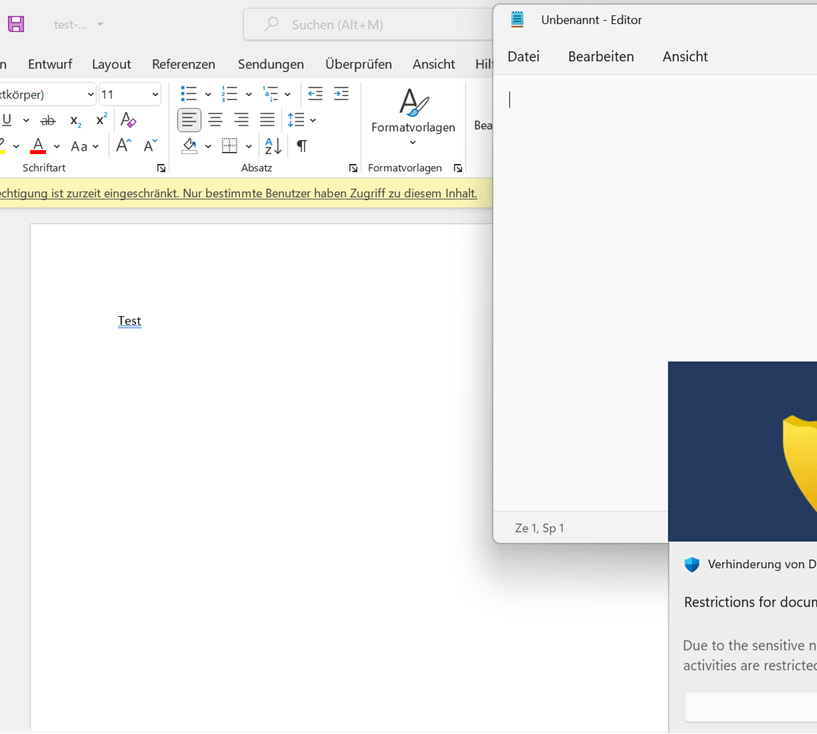817x734 pixels.
Task: Expand the line spacing options arrow
Action: pyautogui.click(x=313, y=120)
